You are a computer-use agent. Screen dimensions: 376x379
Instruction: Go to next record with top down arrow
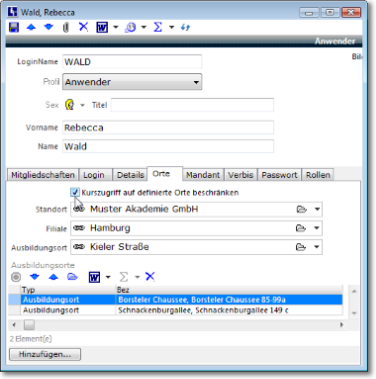pos(49,27)
